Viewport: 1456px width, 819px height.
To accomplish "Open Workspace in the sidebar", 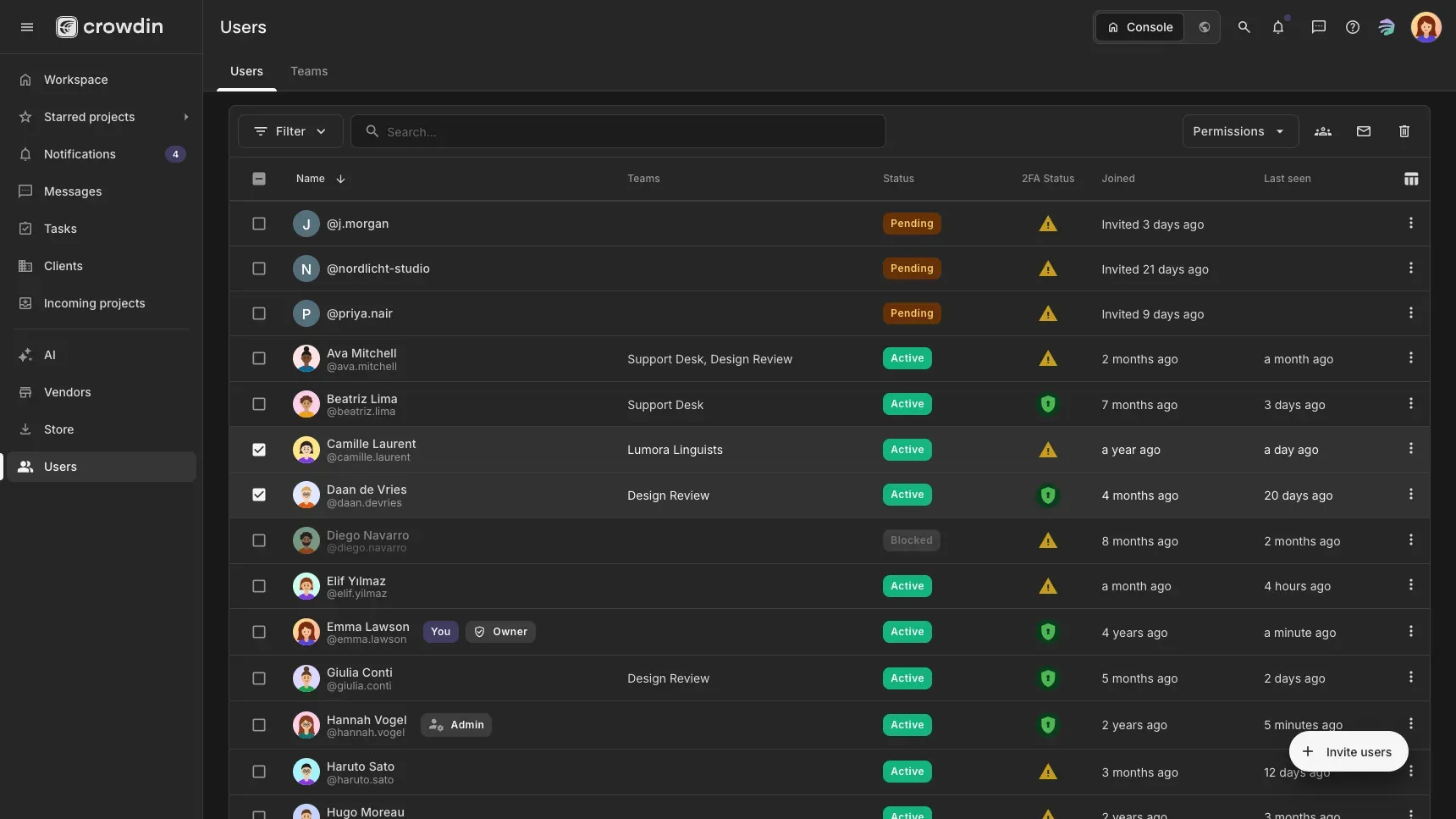I will [x=102, y=80].
